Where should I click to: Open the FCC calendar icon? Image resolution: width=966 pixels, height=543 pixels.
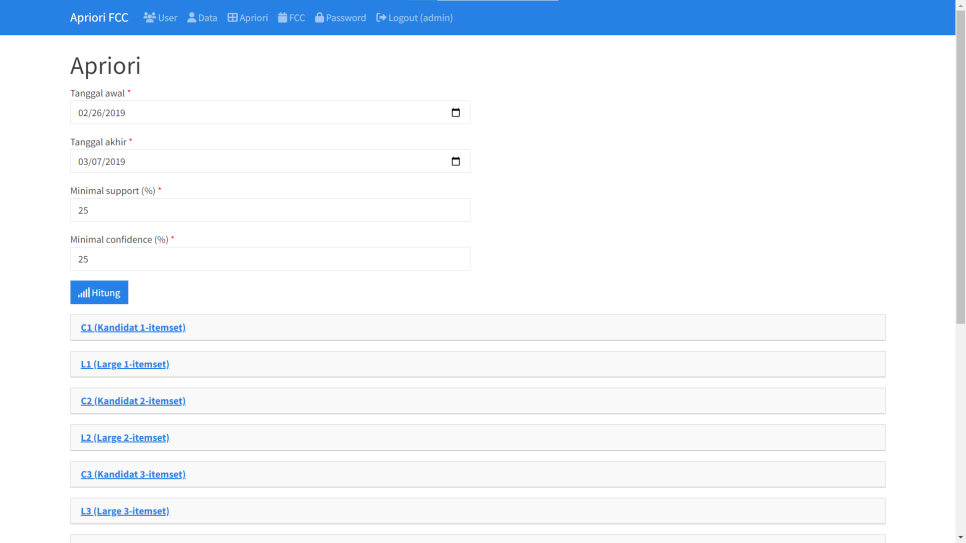coord(283,18)
